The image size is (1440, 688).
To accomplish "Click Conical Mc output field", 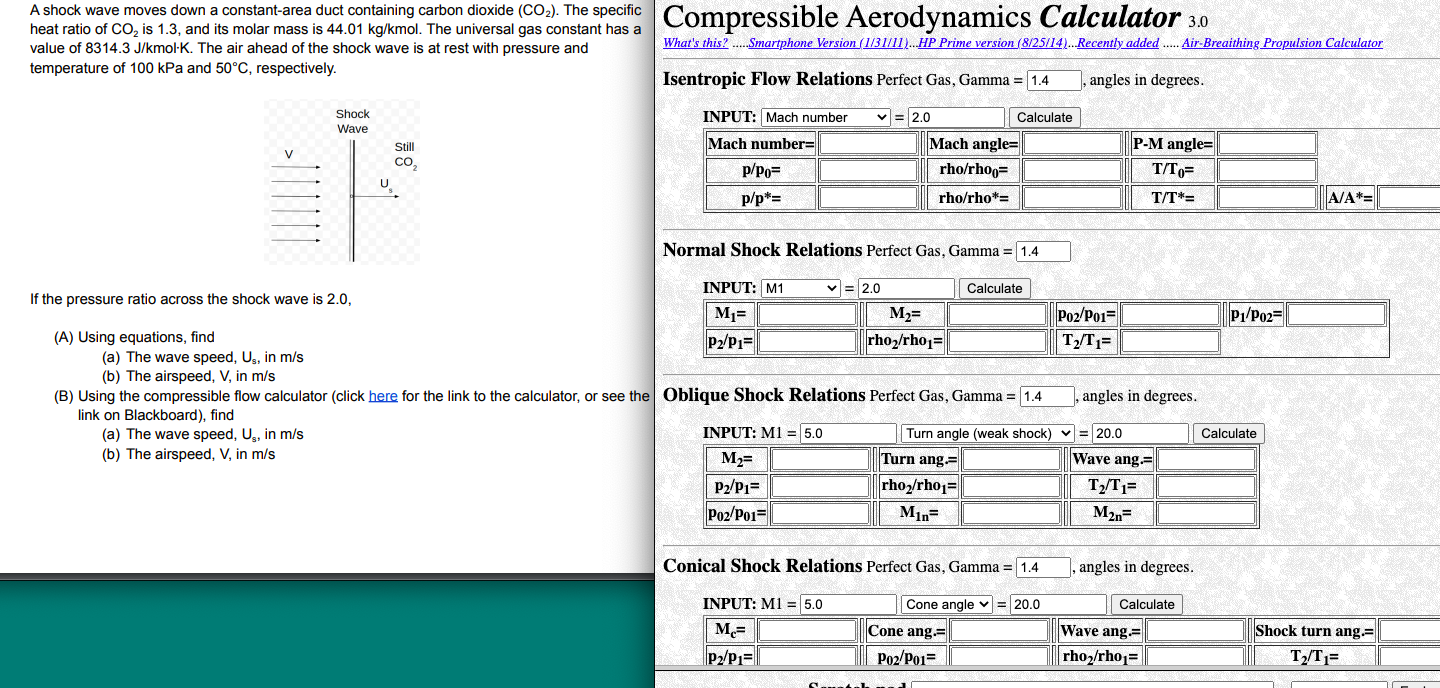I will [x=808, y=631].
